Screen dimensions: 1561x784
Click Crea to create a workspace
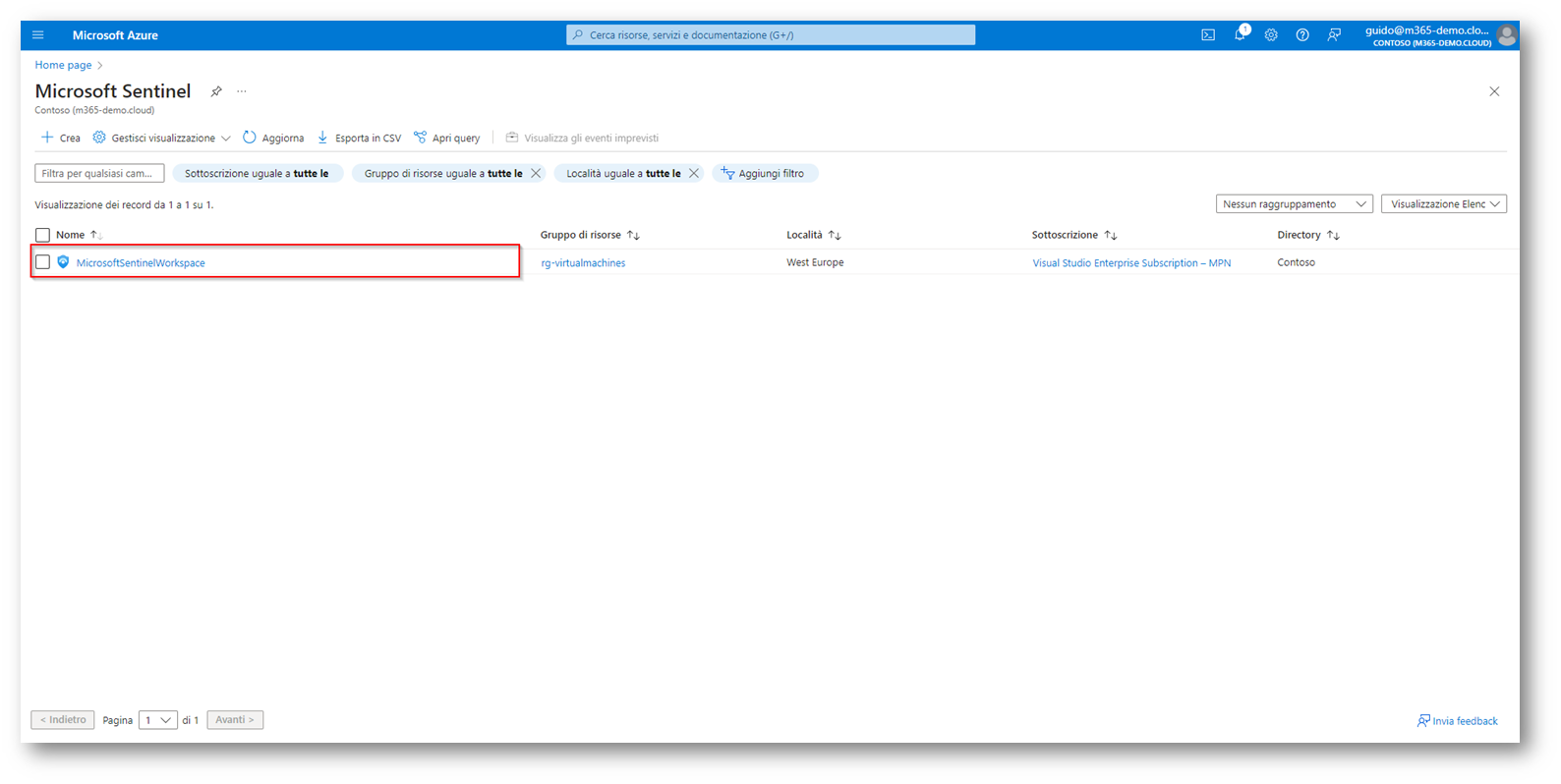coord(61,139)
